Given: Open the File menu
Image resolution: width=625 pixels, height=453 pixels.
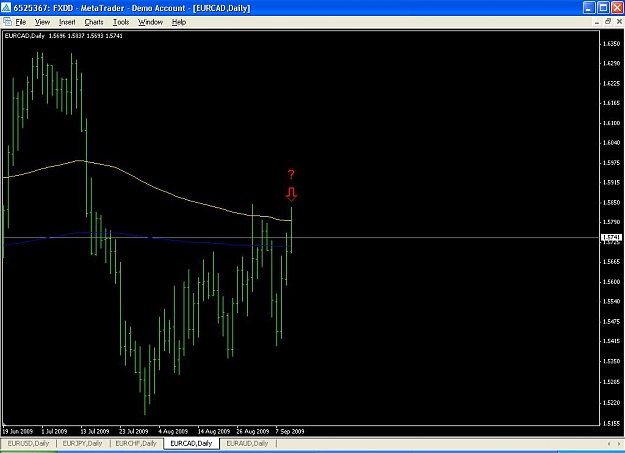Looking at the screenshot, I should coord(21,22).
